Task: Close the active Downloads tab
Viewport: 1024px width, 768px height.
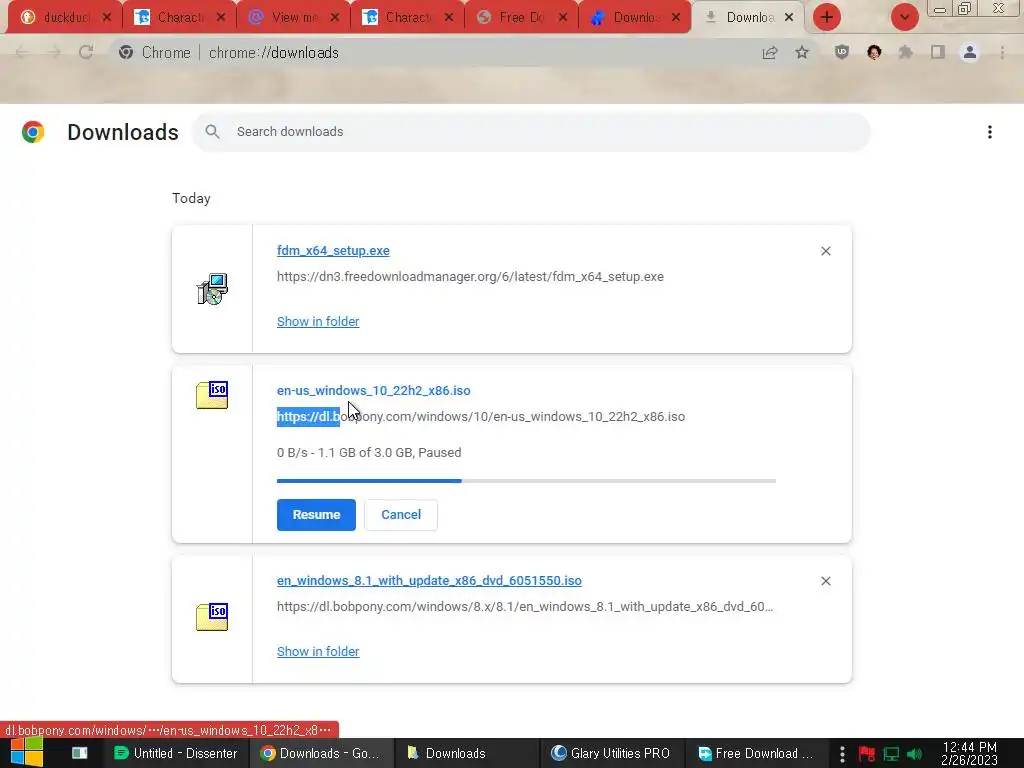Action: tap(789, 18)
